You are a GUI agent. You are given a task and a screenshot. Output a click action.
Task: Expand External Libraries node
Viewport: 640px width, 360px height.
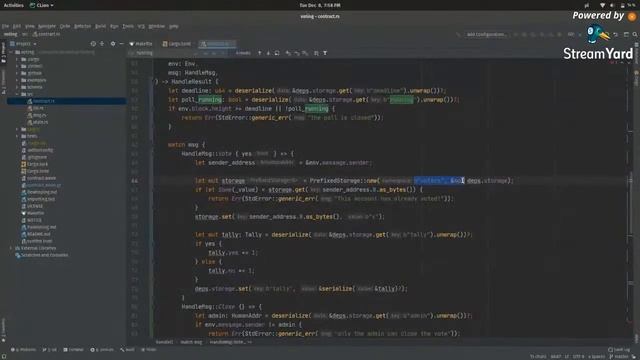11,248
